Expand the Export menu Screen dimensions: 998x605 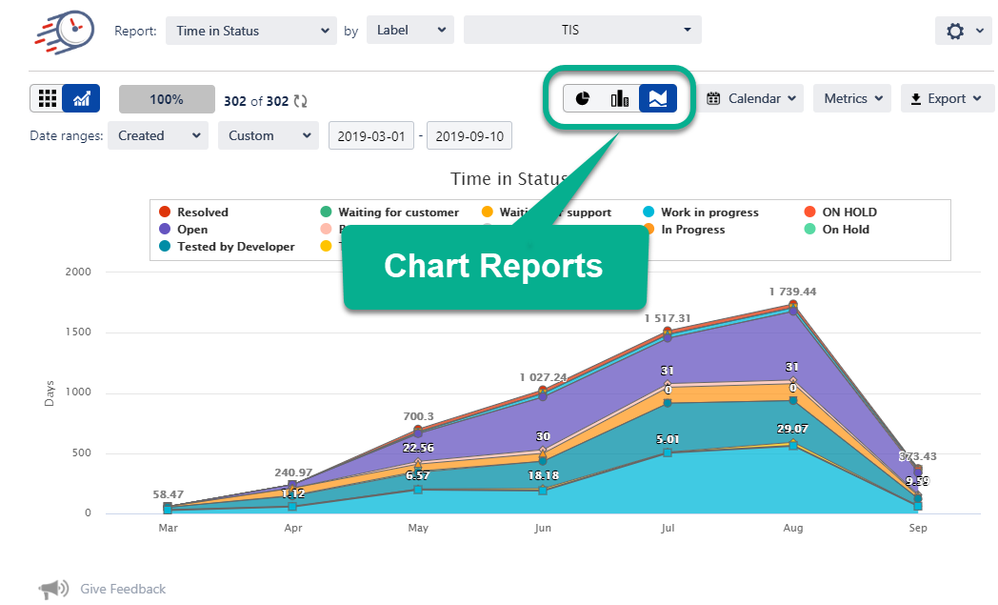pyautogui.click(x=946, y=99)
